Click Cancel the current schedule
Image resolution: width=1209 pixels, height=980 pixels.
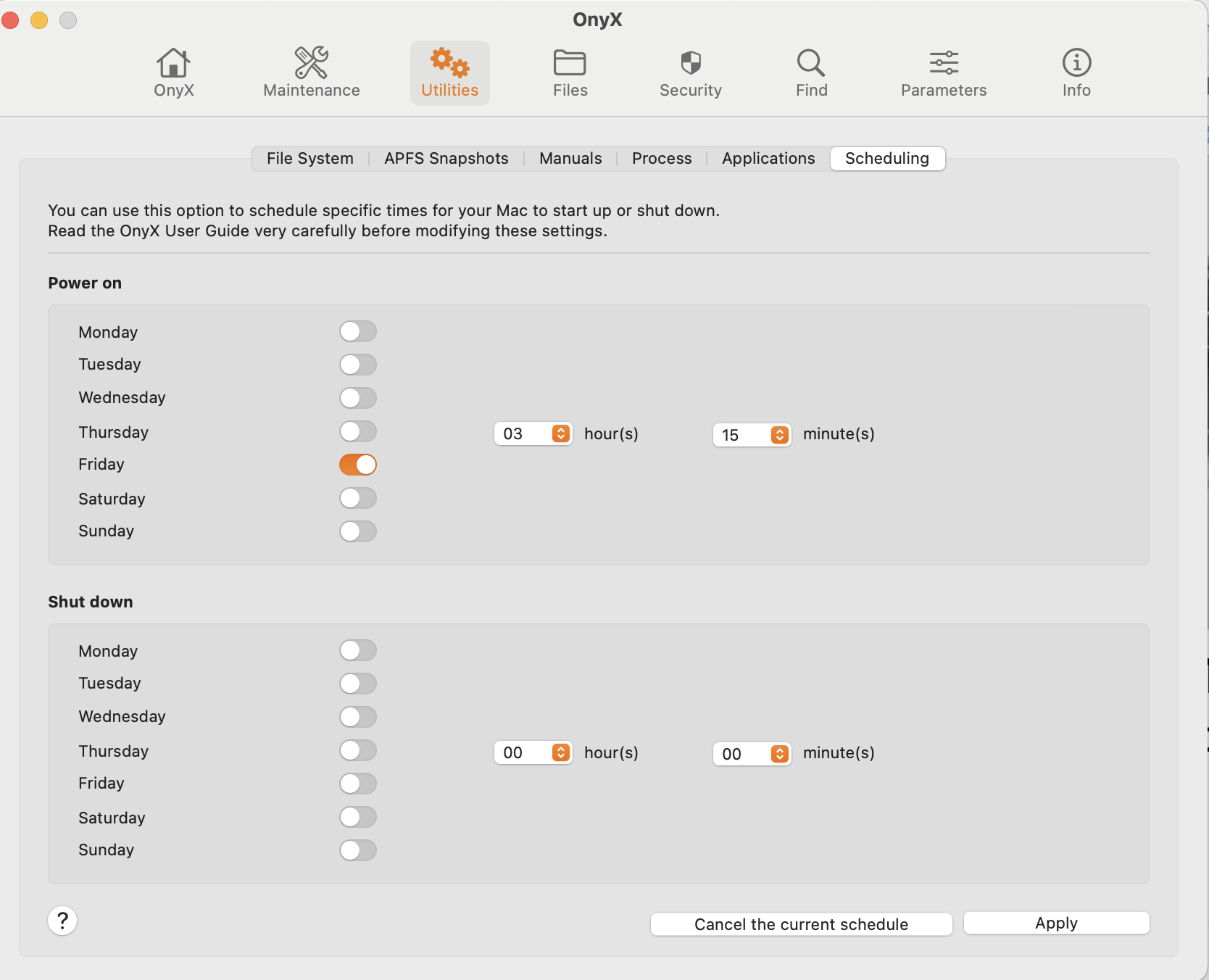(x=801, y=924)
